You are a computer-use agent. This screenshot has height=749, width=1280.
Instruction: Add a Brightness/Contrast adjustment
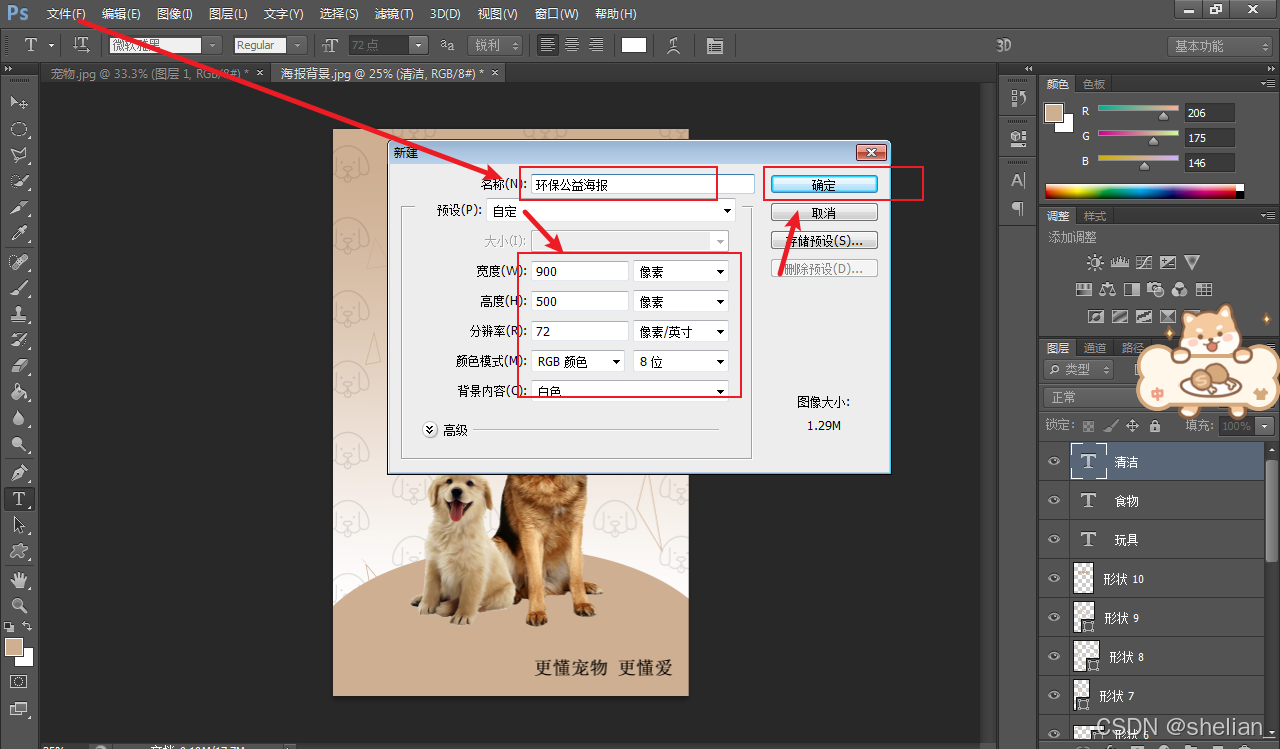(1095, 263)
